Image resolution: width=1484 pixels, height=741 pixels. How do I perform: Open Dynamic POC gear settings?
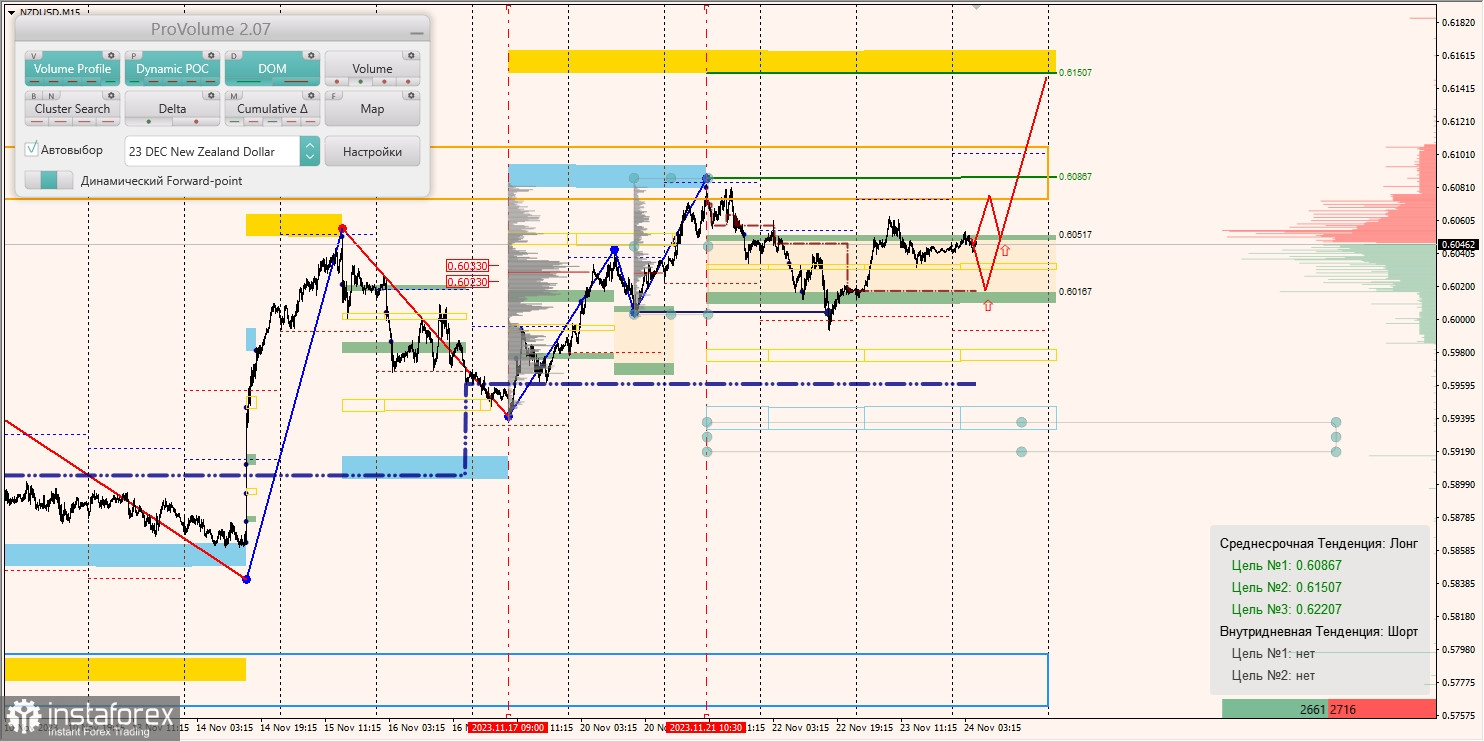click(x=211, y=55)
